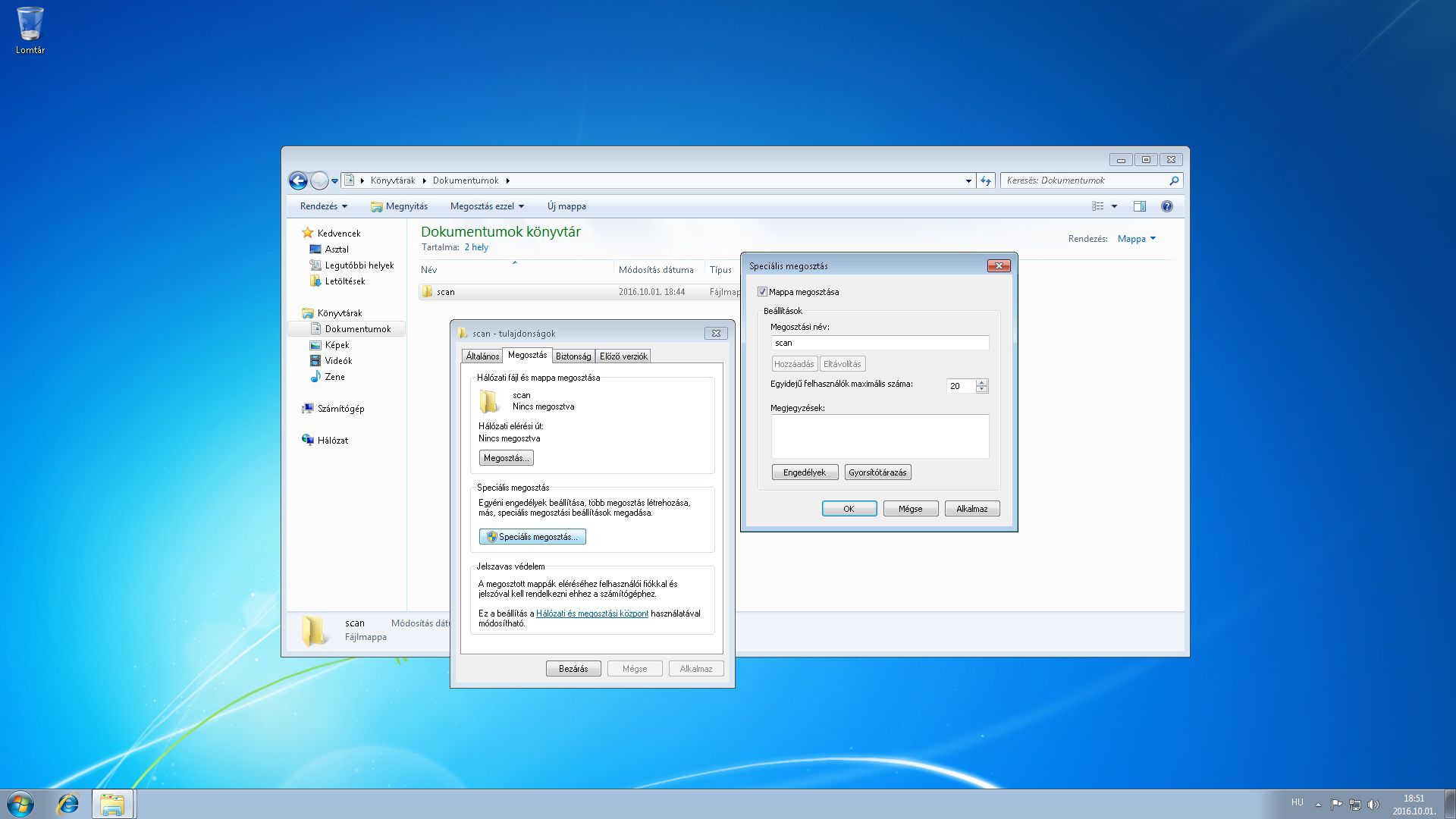The width and height of the screenshot is (1456, 819).
Task: Click the Action Center flag icon
Action: (x=1336, y=805)
